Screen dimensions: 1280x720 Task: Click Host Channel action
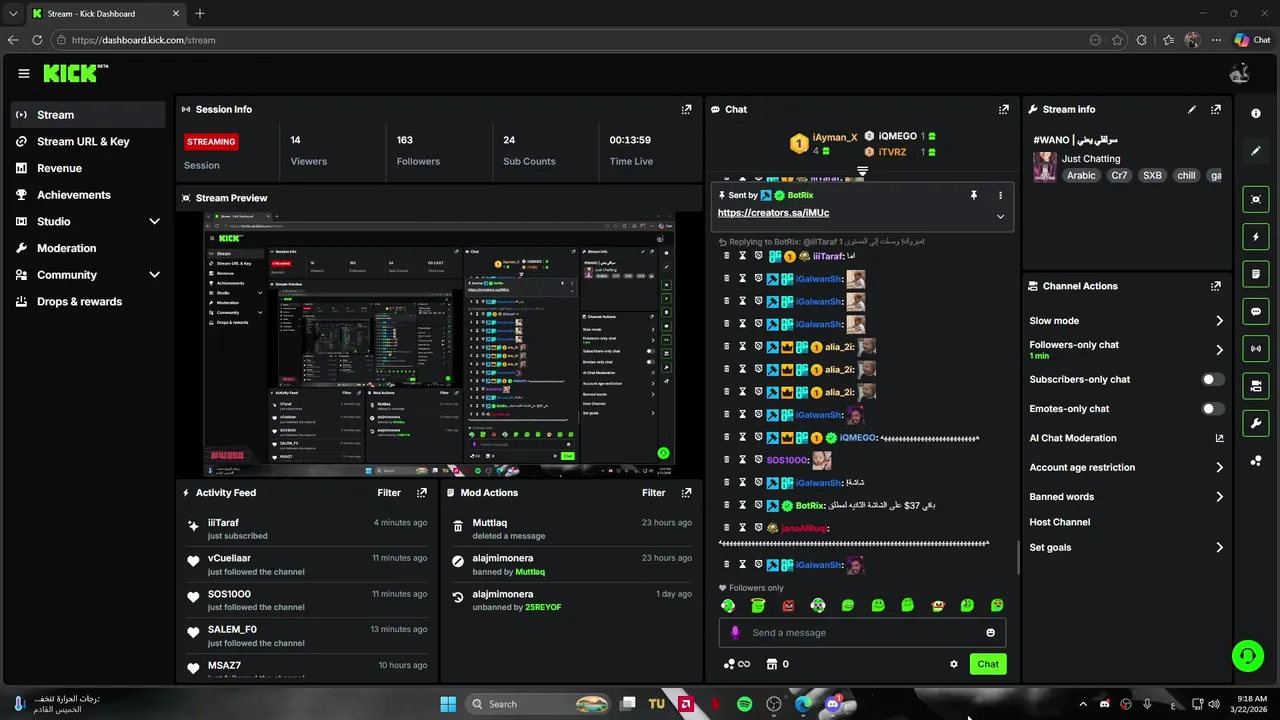coord(1059,522)
